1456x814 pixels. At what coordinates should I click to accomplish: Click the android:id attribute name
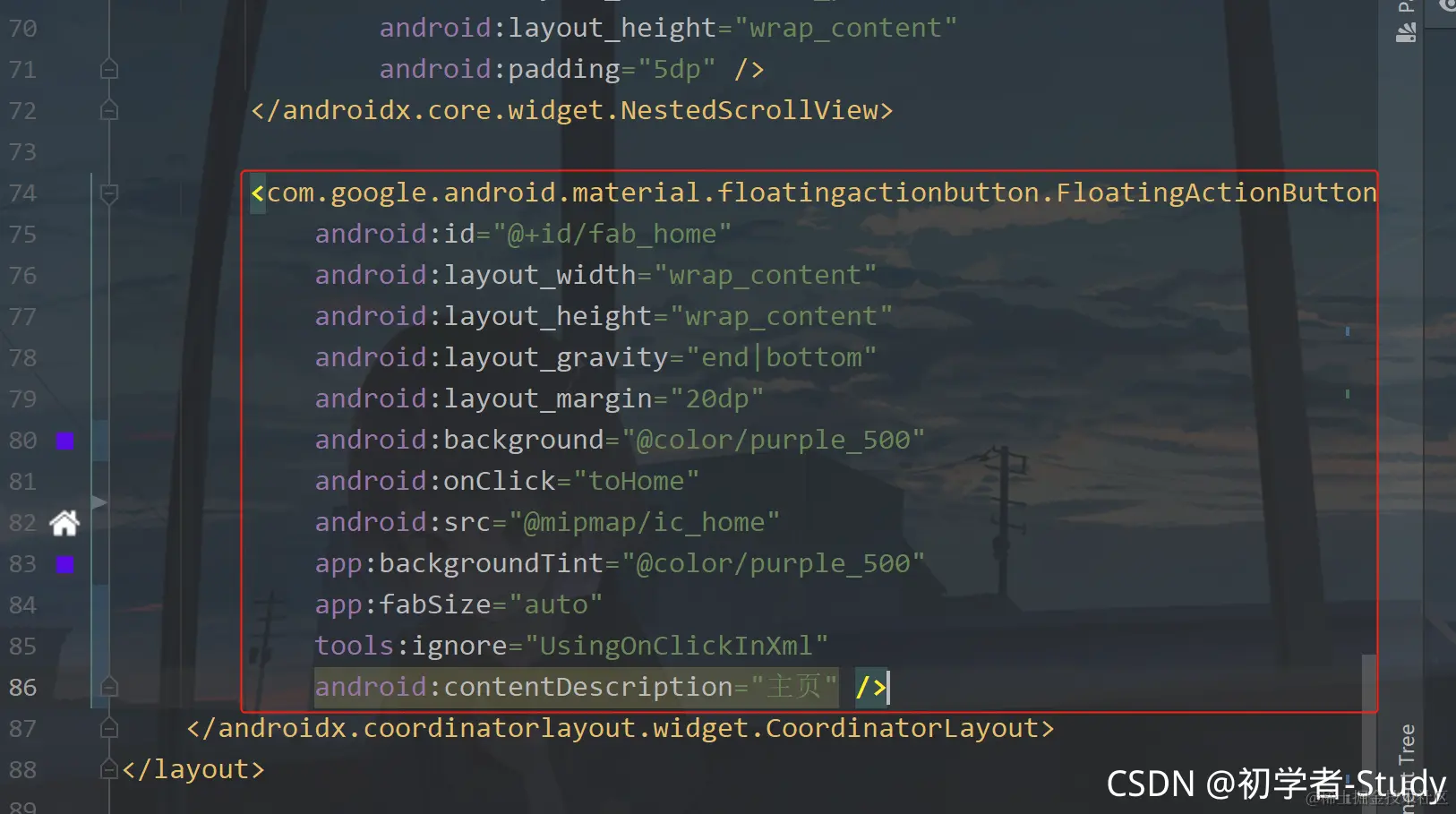395,235
